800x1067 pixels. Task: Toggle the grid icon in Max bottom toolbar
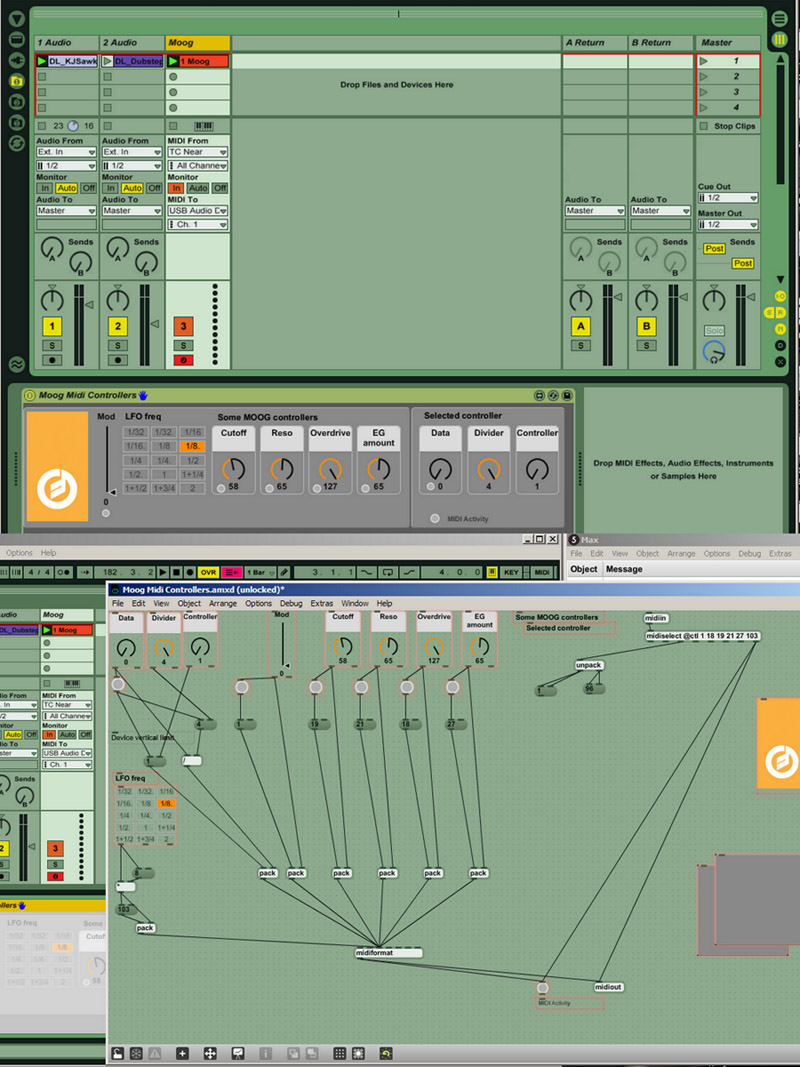pos(340,1053)
